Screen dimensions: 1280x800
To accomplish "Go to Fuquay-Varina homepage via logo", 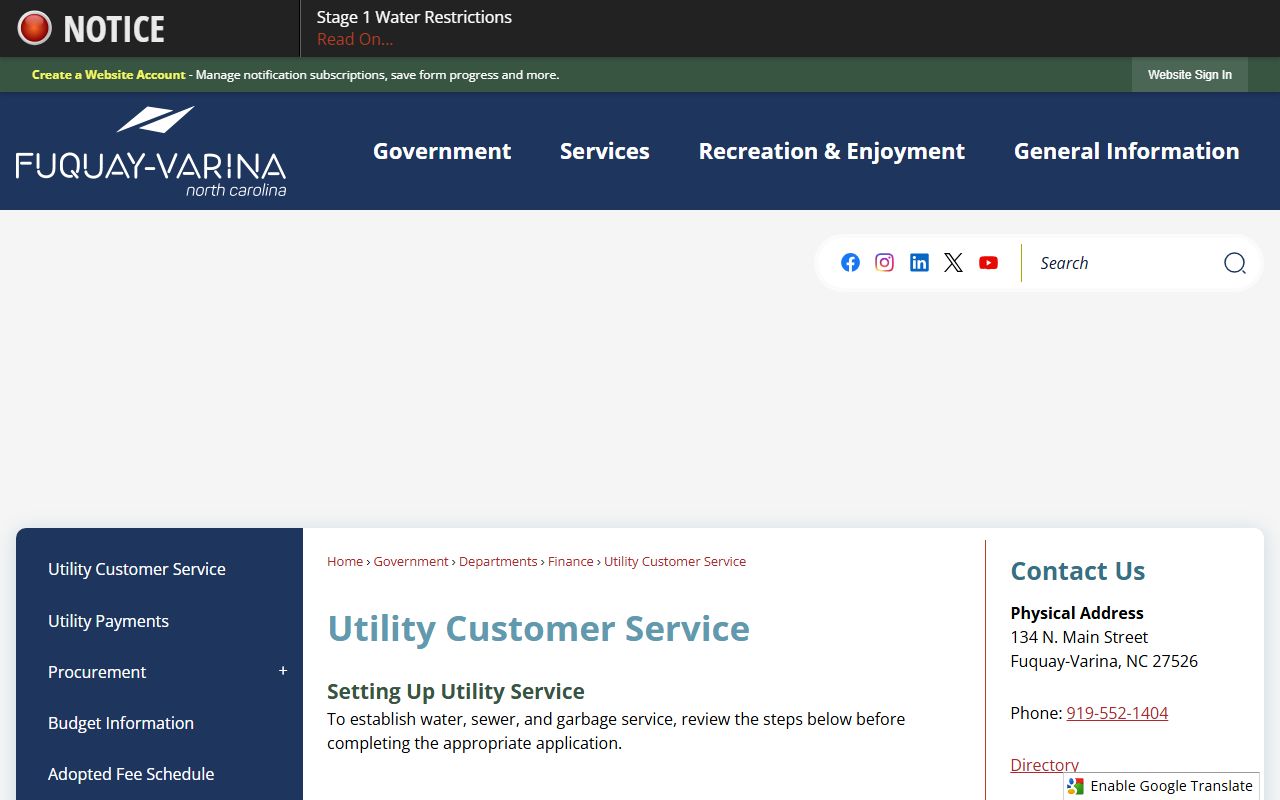I will [151, 151].
